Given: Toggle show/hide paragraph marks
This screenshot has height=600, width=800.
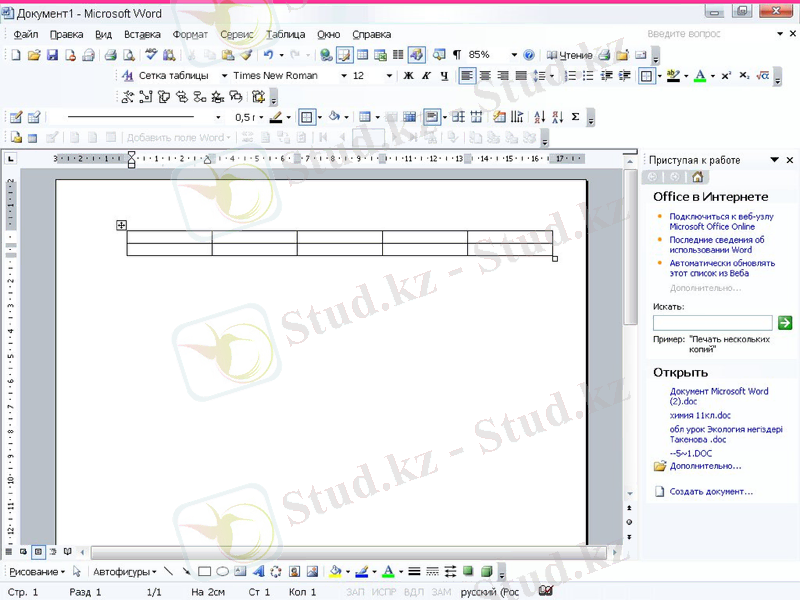Looking at the screenshot, I should point(456,55).
